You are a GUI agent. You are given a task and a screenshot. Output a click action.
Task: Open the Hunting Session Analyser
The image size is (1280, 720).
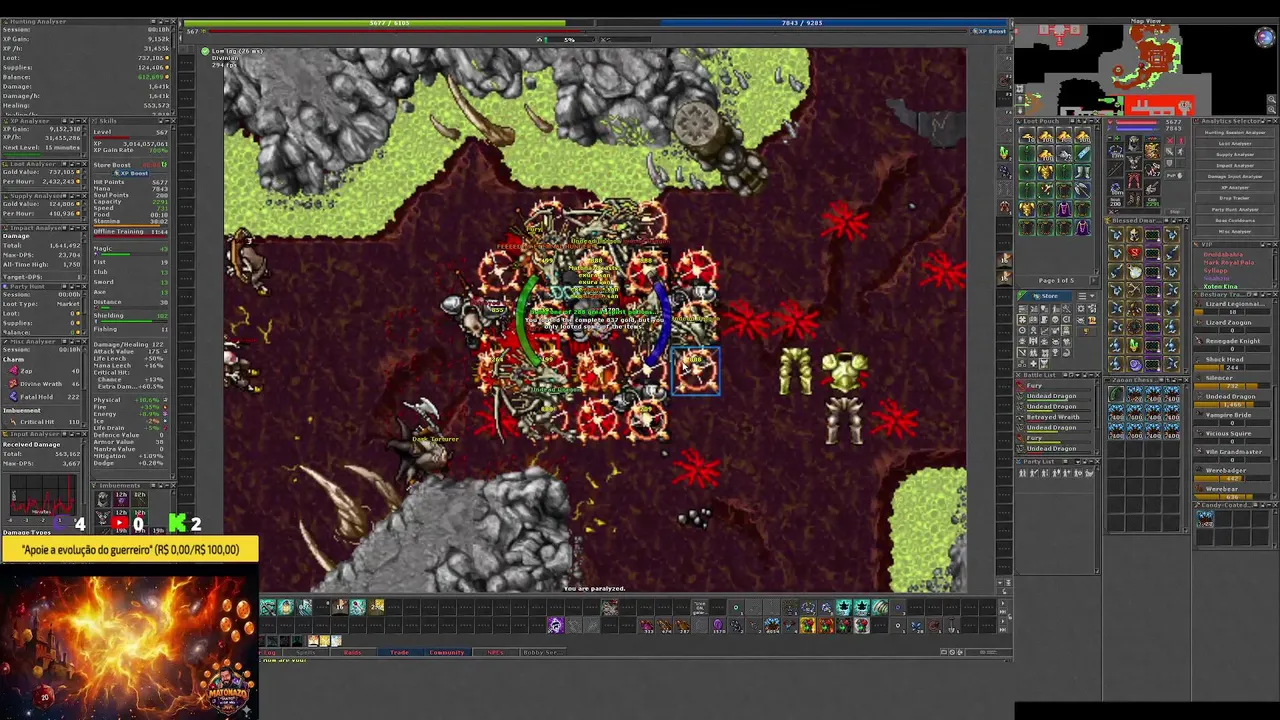[x=1235, y=132]
